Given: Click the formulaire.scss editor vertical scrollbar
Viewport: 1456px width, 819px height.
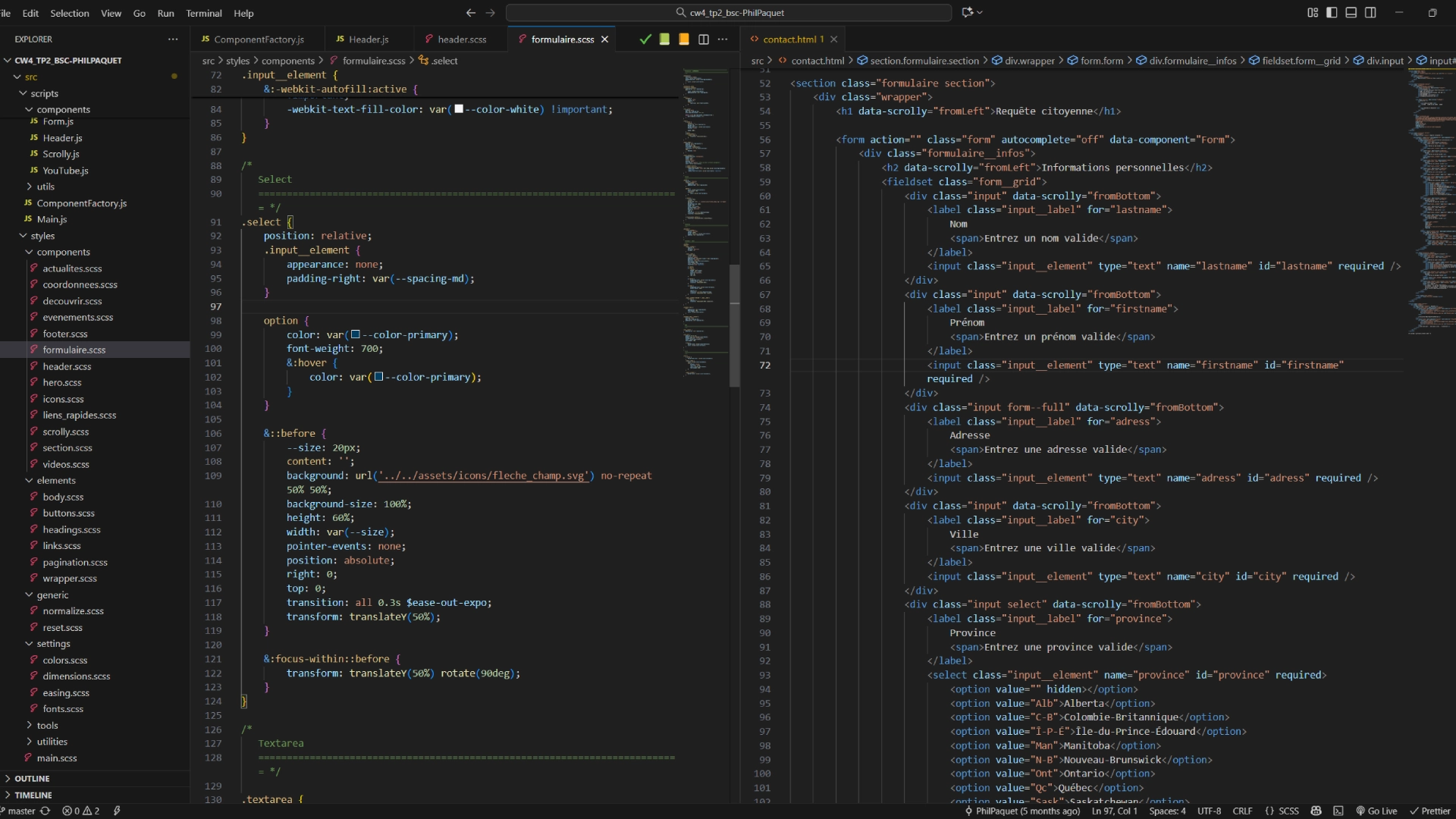Looking at the screenshot, I should pyautogui.click(x=734, y=326).
